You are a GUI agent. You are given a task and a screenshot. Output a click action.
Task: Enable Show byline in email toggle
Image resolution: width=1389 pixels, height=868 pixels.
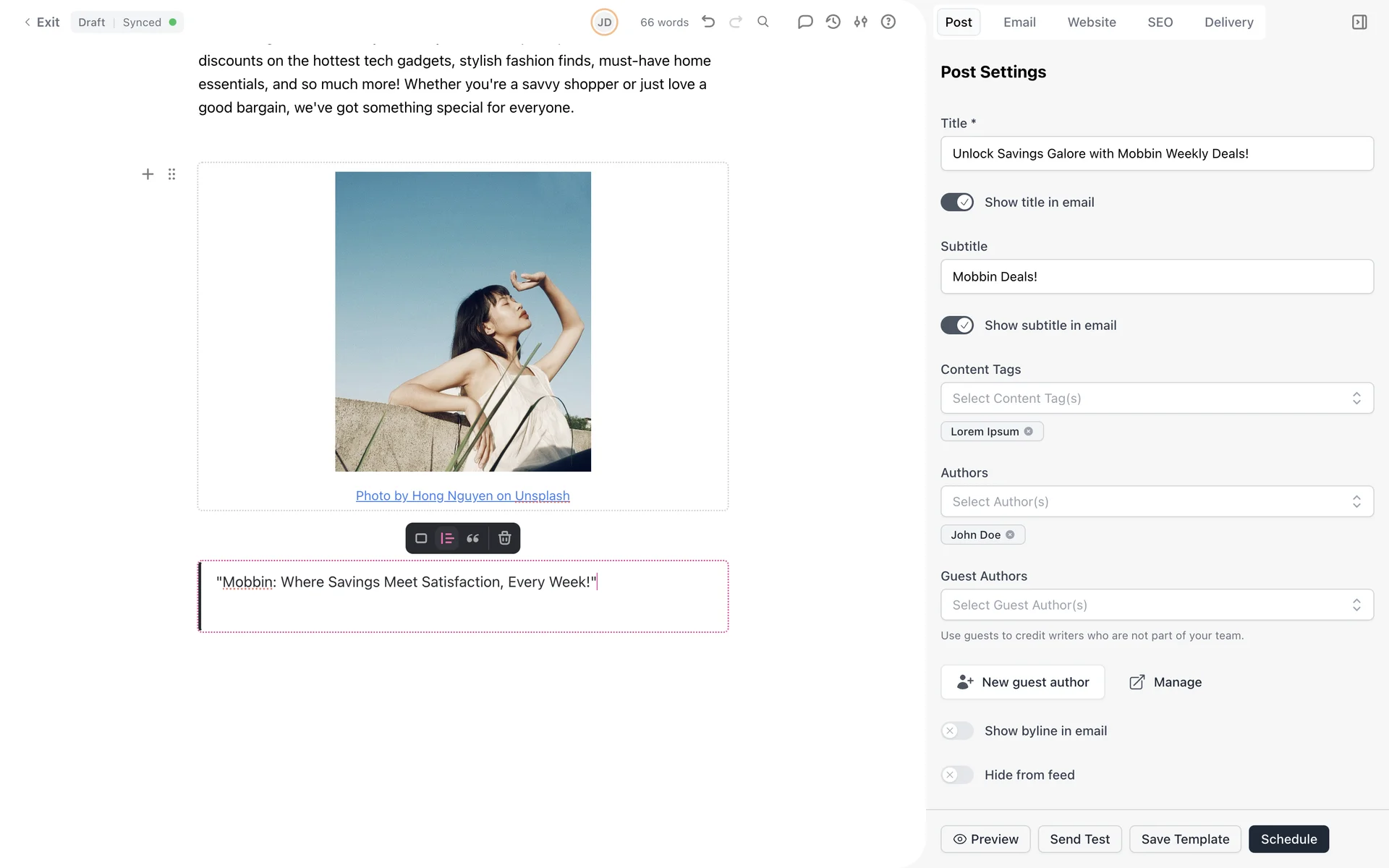[x=956, y=731]
